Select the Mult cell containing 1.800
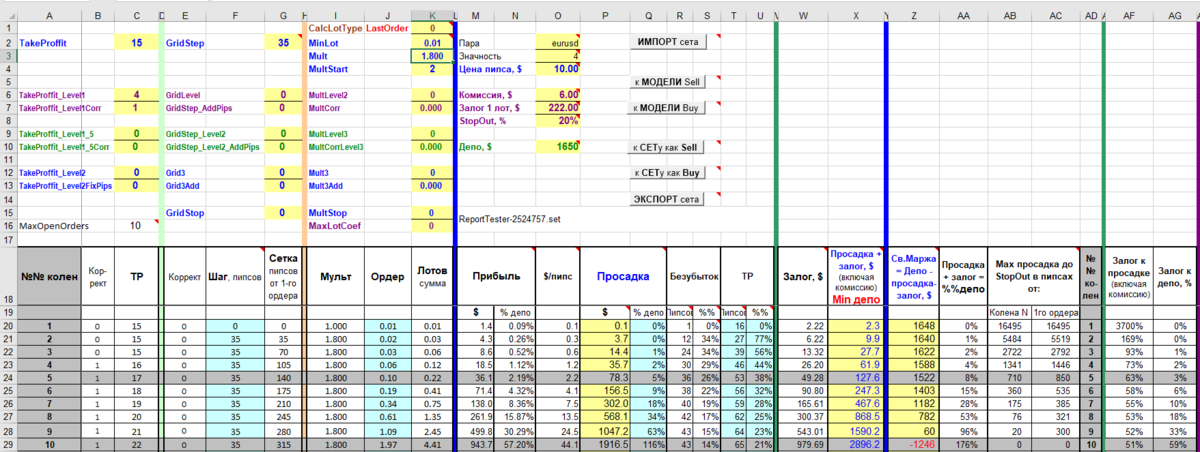 [431, 57]
